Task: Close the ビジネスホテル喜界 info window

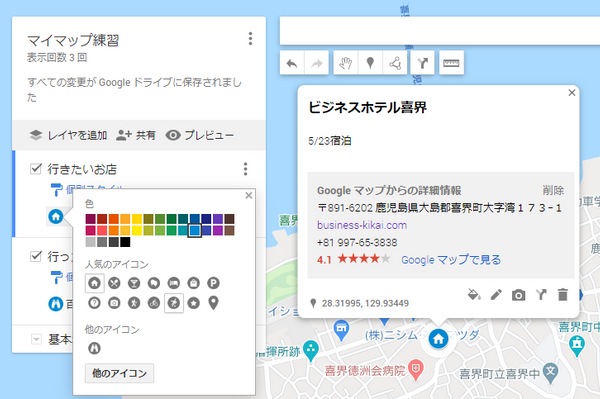Action: tap(572, 93)
